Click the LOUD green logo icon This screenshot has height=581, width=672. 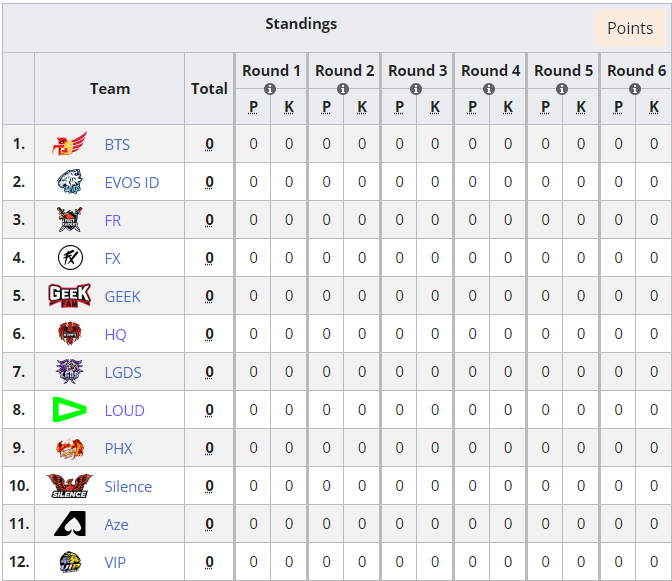tap(70, 410)
